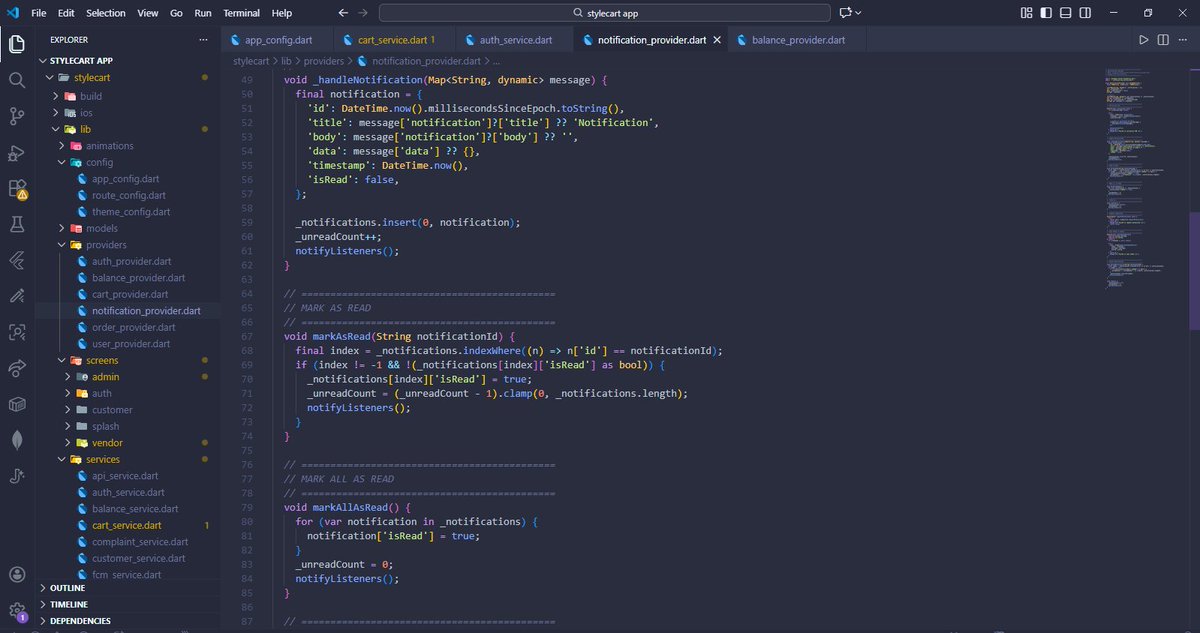
Task: Open the Search view in activity bar
Action: 17,80
